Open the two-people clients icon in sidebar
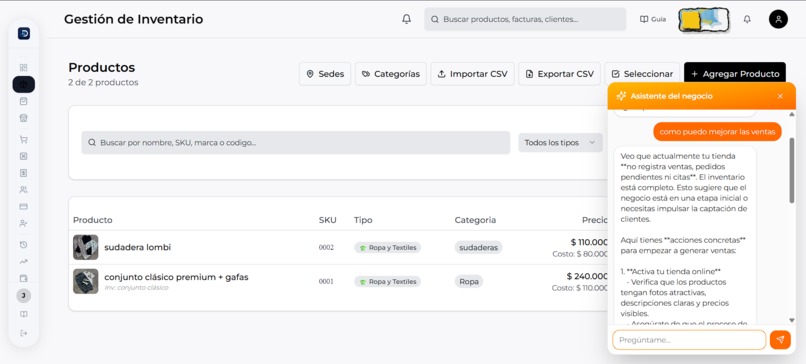Viewport: 806px width, 364px height. (x=23, y=190)
